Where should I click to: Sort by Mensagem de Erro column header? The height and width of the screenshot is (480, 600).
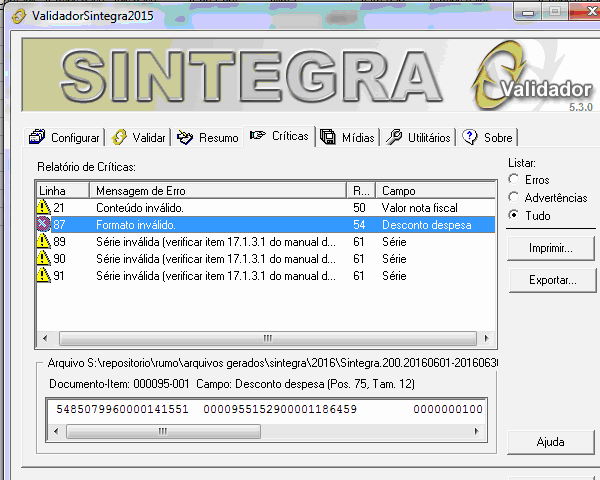pyautogui.click(x=218, y=191)
